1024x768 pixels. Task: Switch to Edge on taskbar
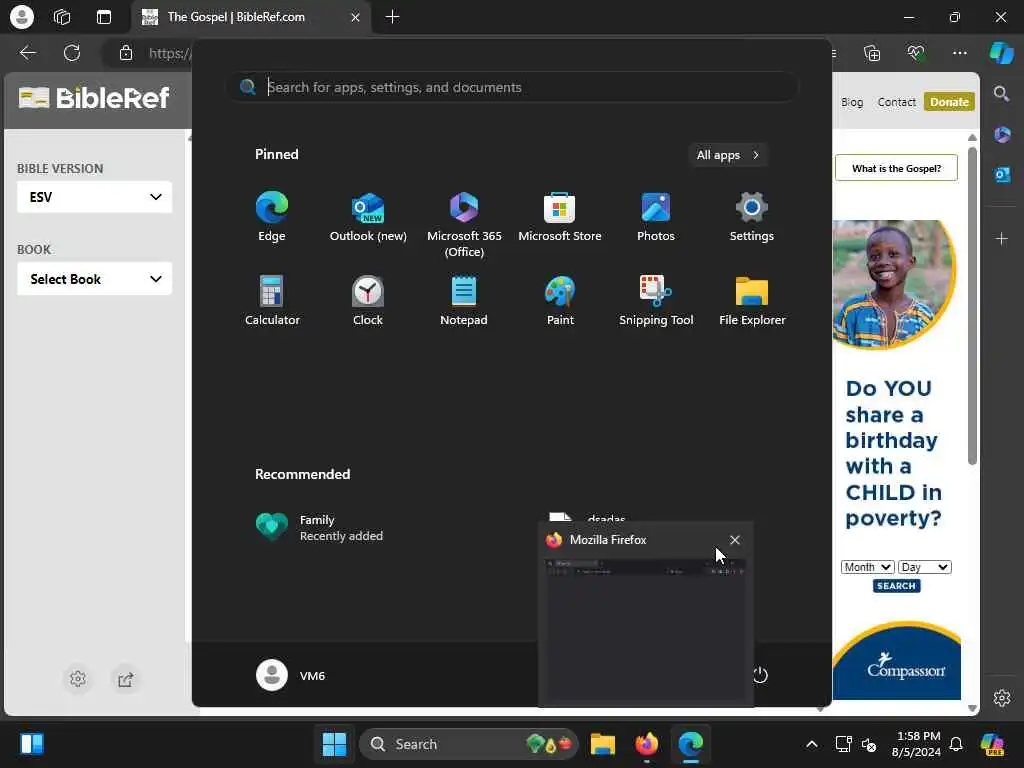690,744
